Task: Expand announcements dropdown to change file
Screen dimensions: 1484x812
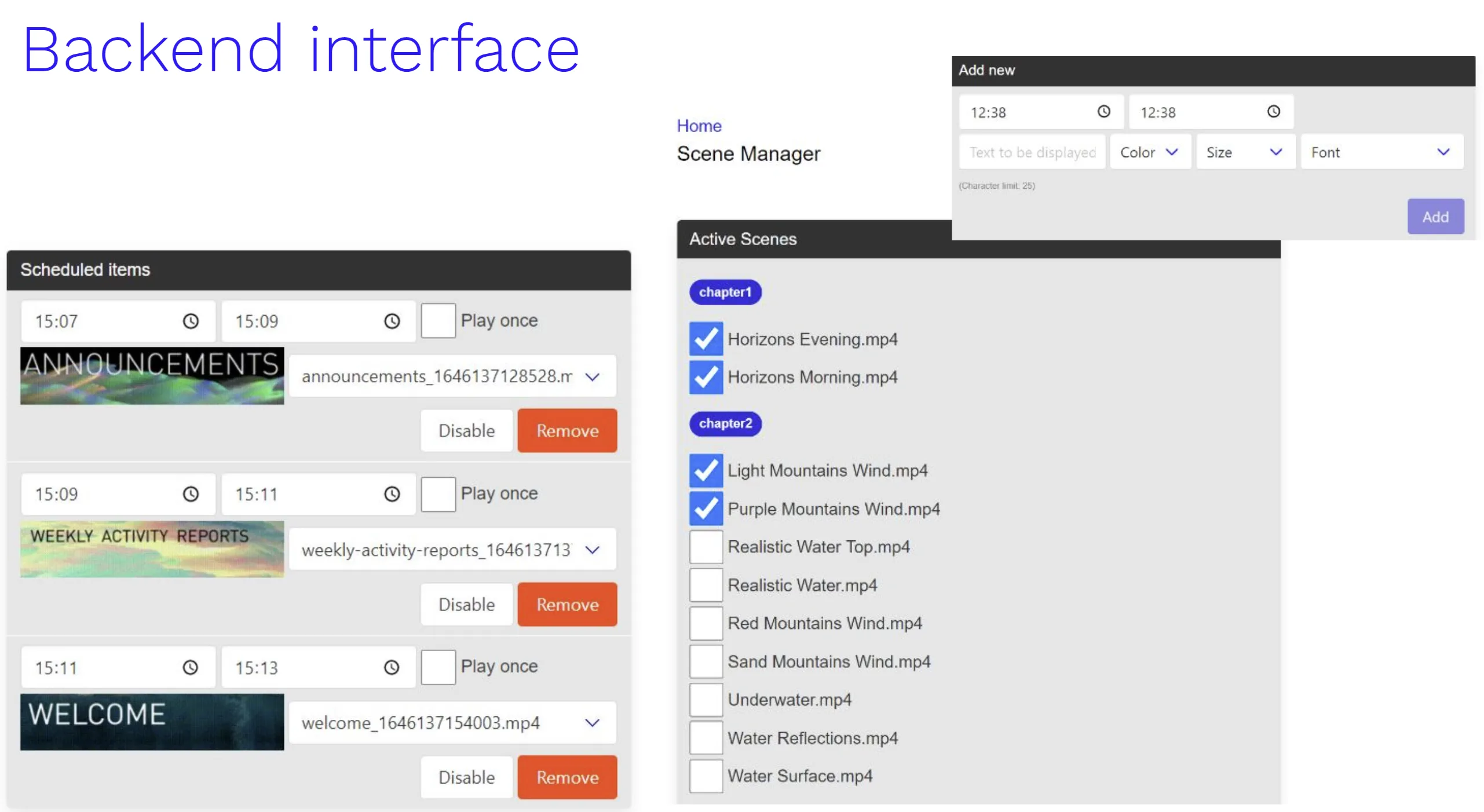Action: pos(598,376)
